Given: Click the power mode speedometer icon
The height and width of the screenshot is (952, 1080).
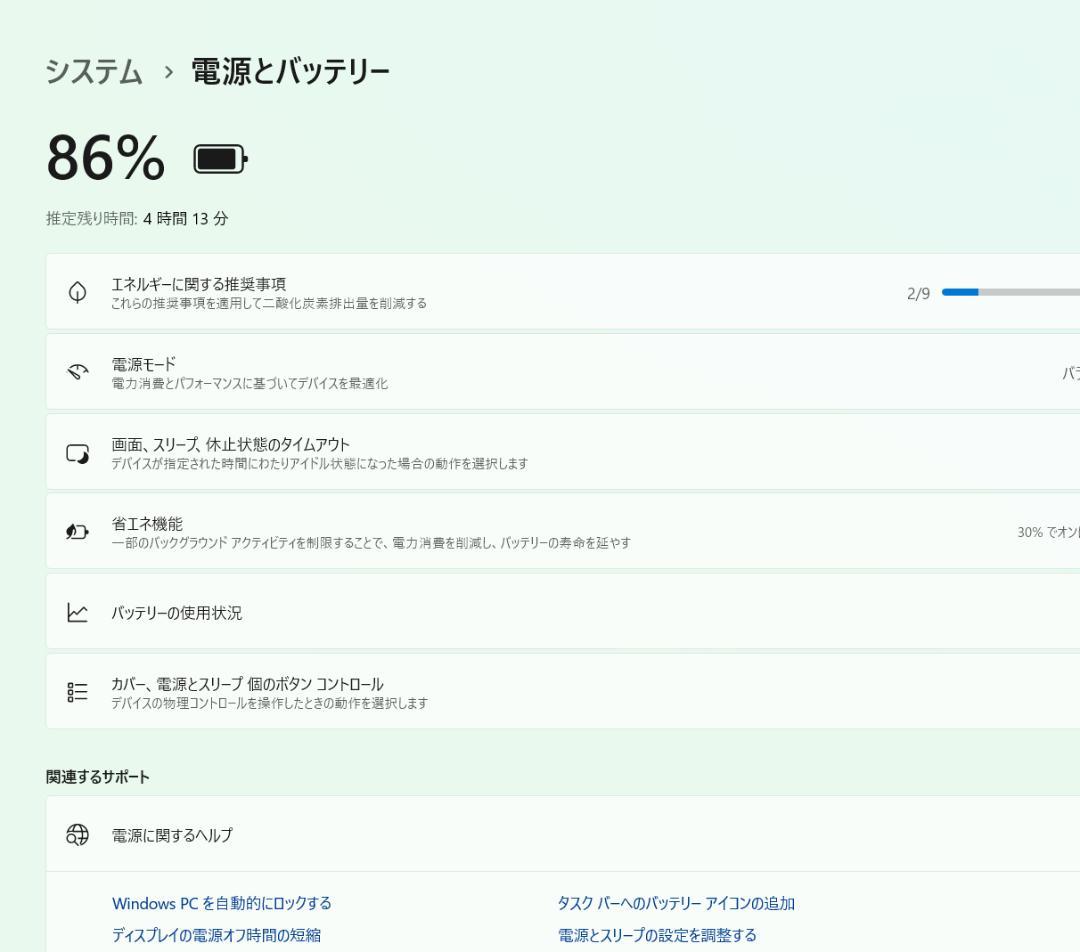Looking at the screenshot, I should 76,371.
